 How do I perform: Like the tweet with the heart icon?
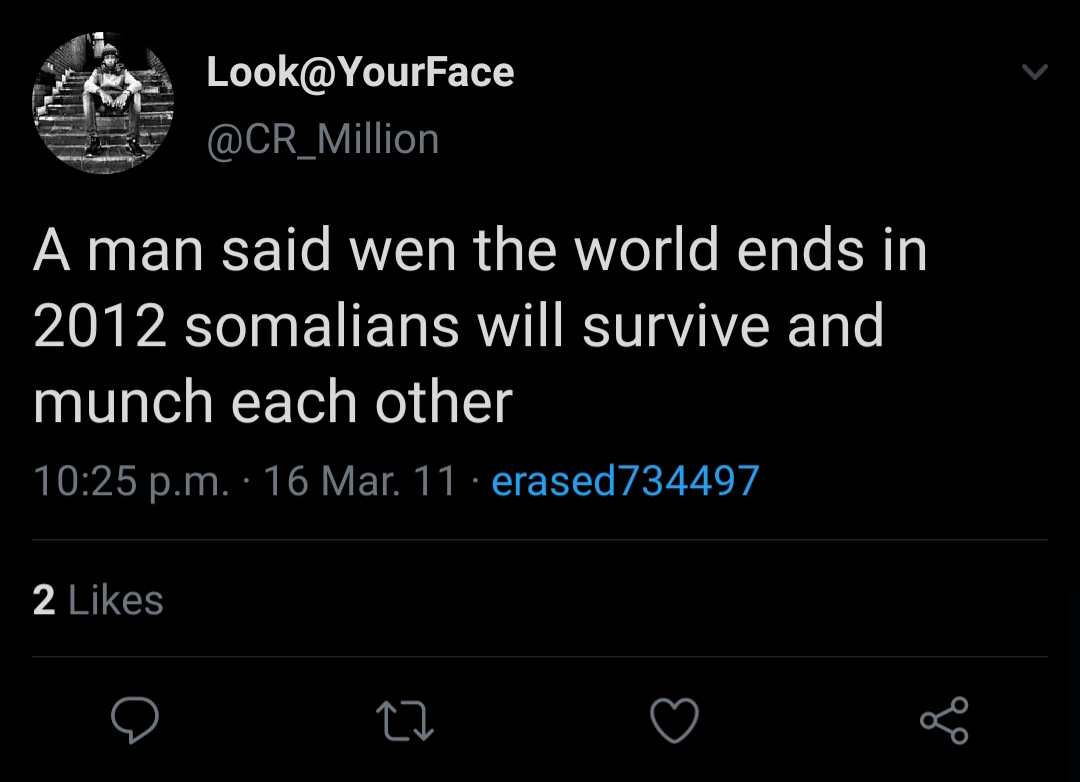point(674,721)
